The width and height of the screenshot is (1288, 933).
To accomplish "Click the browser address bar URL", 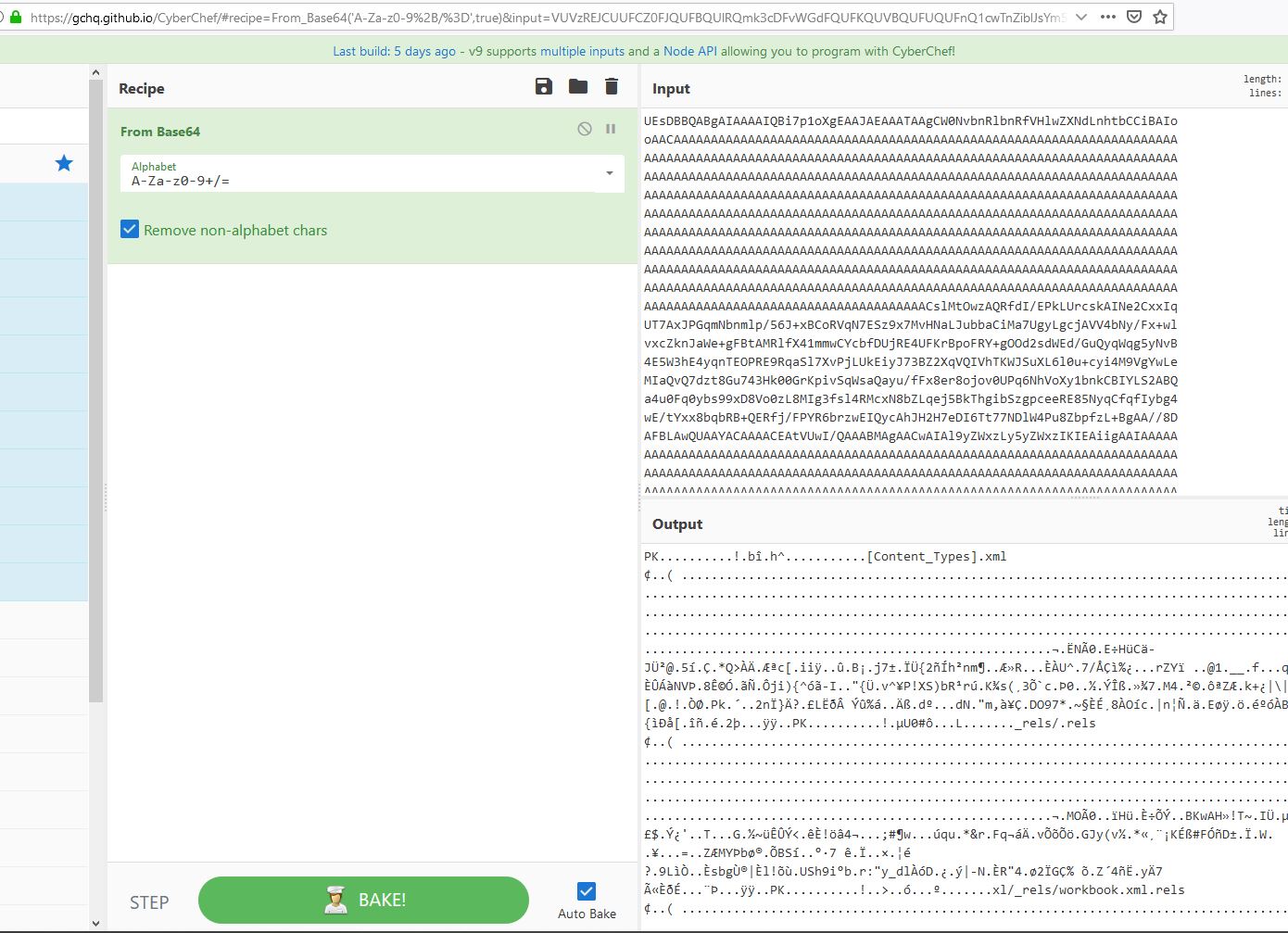I will [x=547, y=17].
